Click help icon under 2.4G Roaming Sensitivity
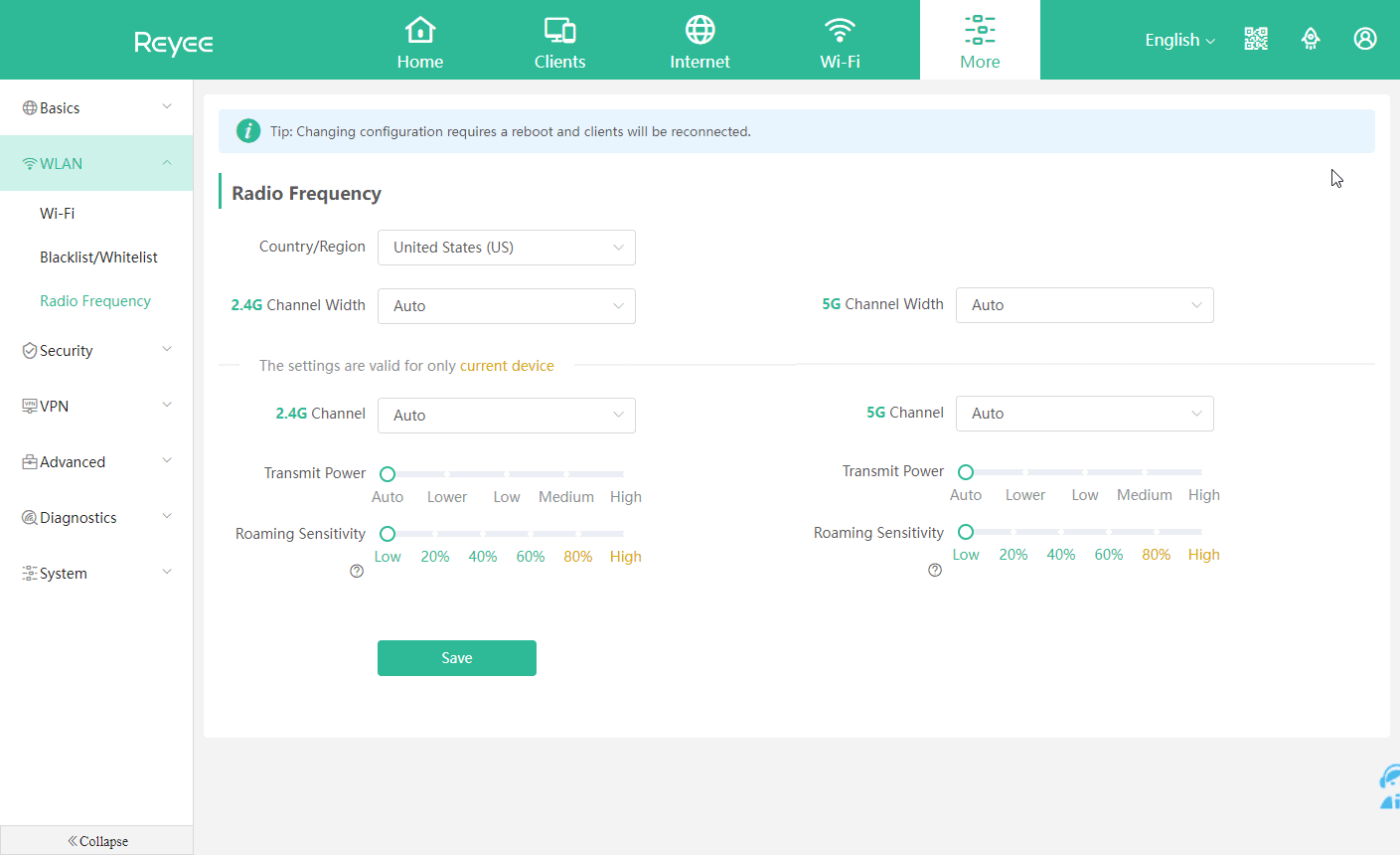1400x855 pixels. [357, 572]
